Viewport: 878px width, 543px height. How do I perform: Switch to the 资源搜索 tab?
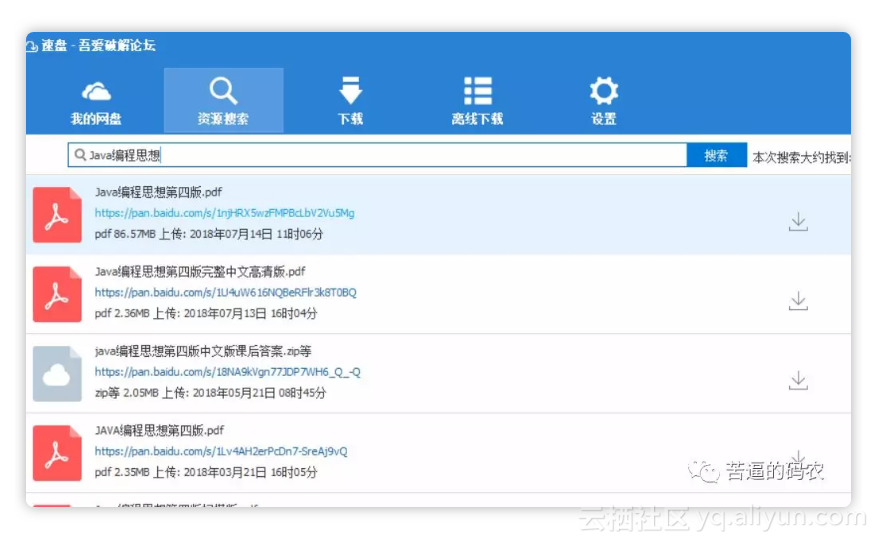[x=223, y=101]
